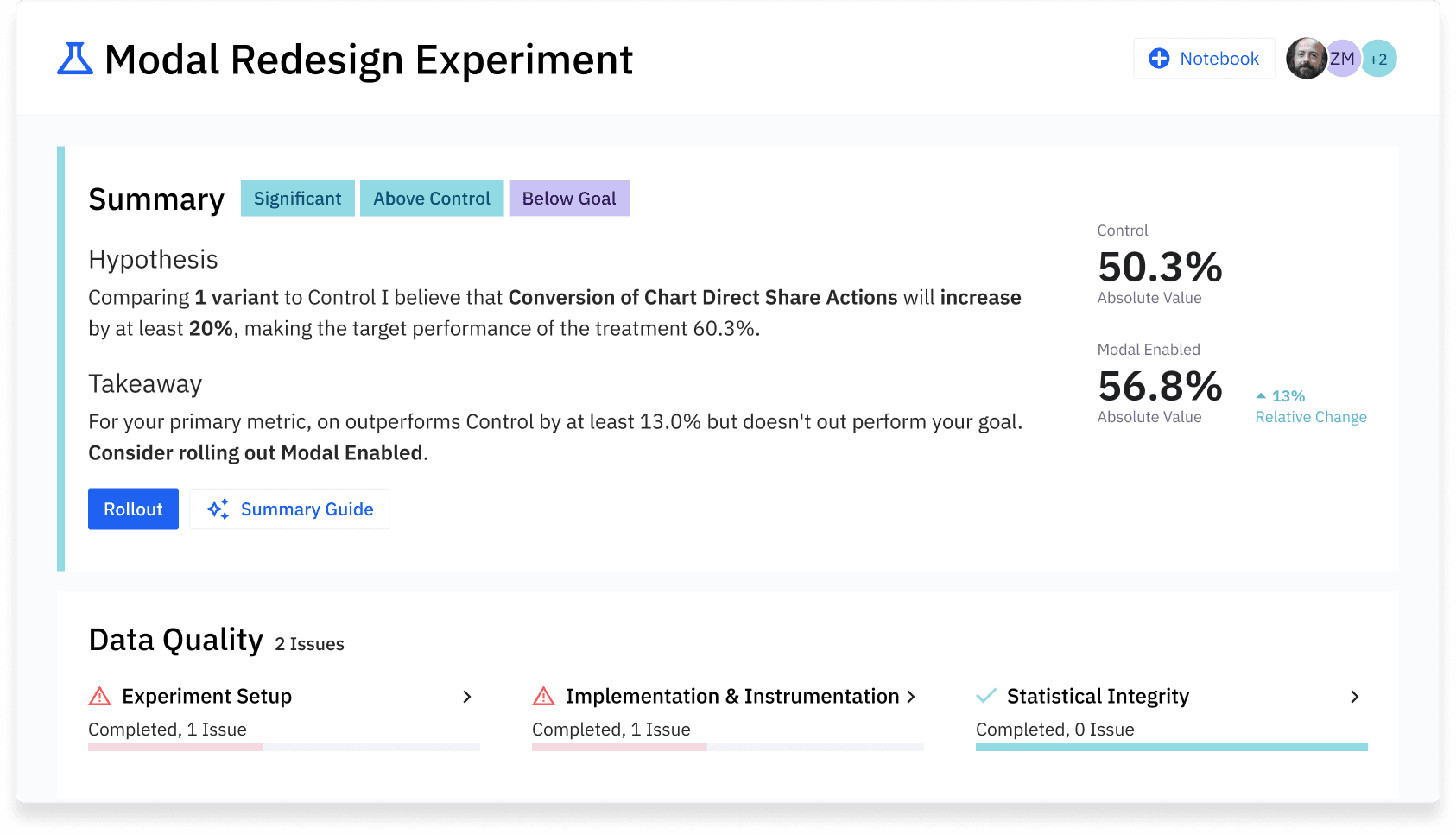Open the Relative Change link

click(x=1310, y=416)
